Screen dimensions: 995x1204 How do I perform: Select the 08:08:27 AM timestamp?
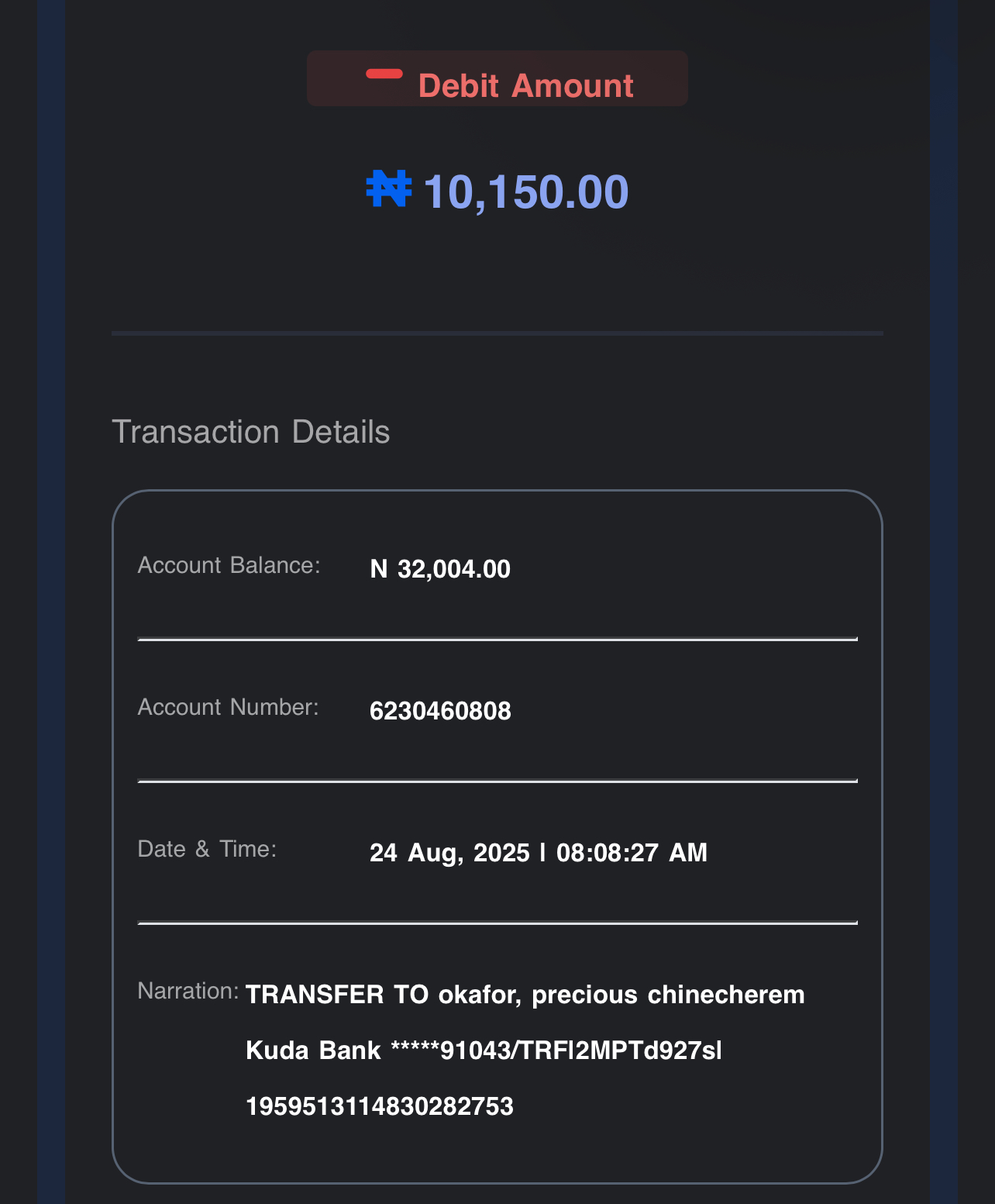[632, 853]
